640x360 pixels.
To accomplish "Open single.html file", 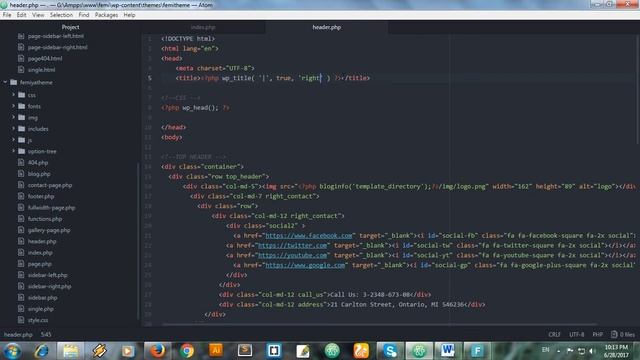I will 41,70.
